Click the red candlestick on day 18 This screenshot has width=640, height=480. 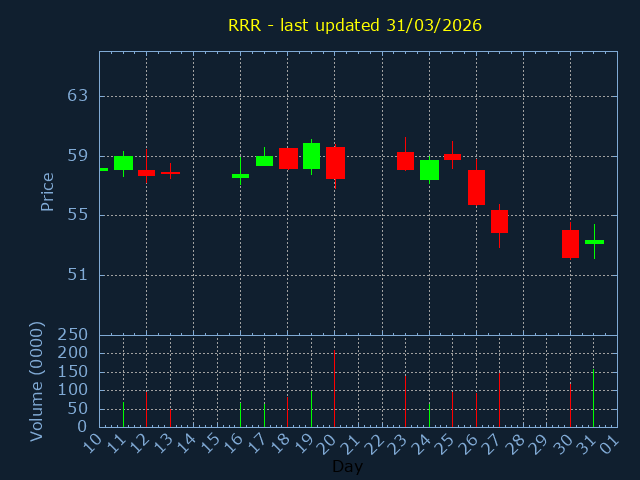pos(288,158)
